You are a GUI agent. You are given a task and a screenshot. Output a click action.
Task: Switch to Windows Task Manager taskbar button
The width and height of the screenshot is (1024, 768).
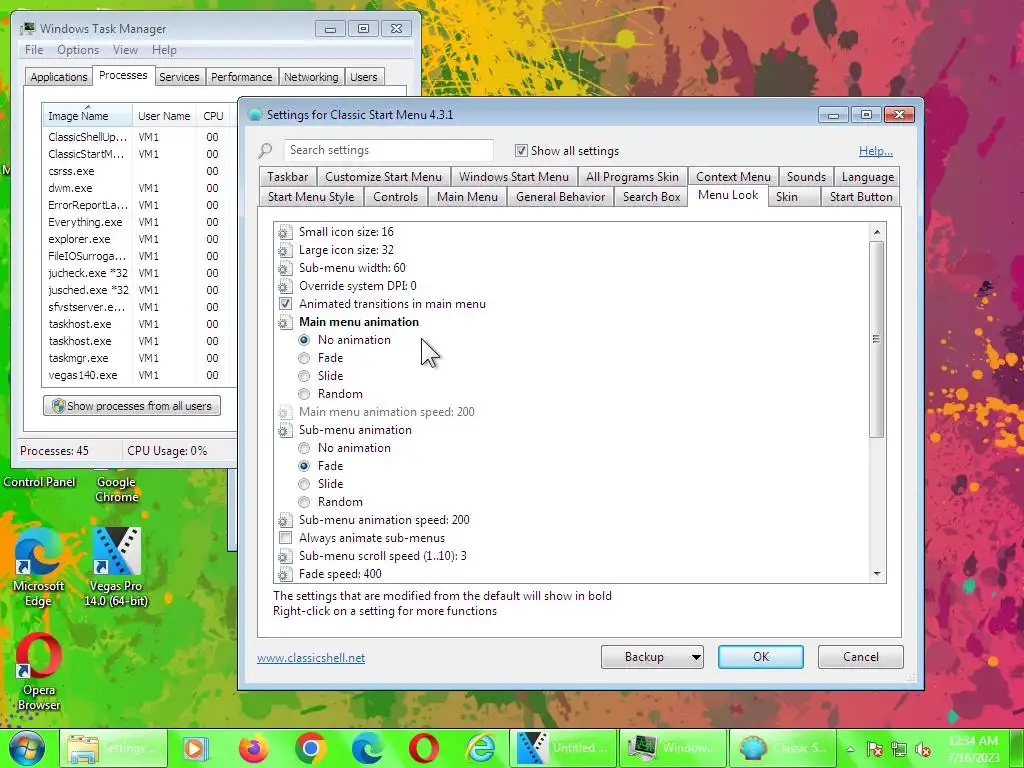coord(673,748)
